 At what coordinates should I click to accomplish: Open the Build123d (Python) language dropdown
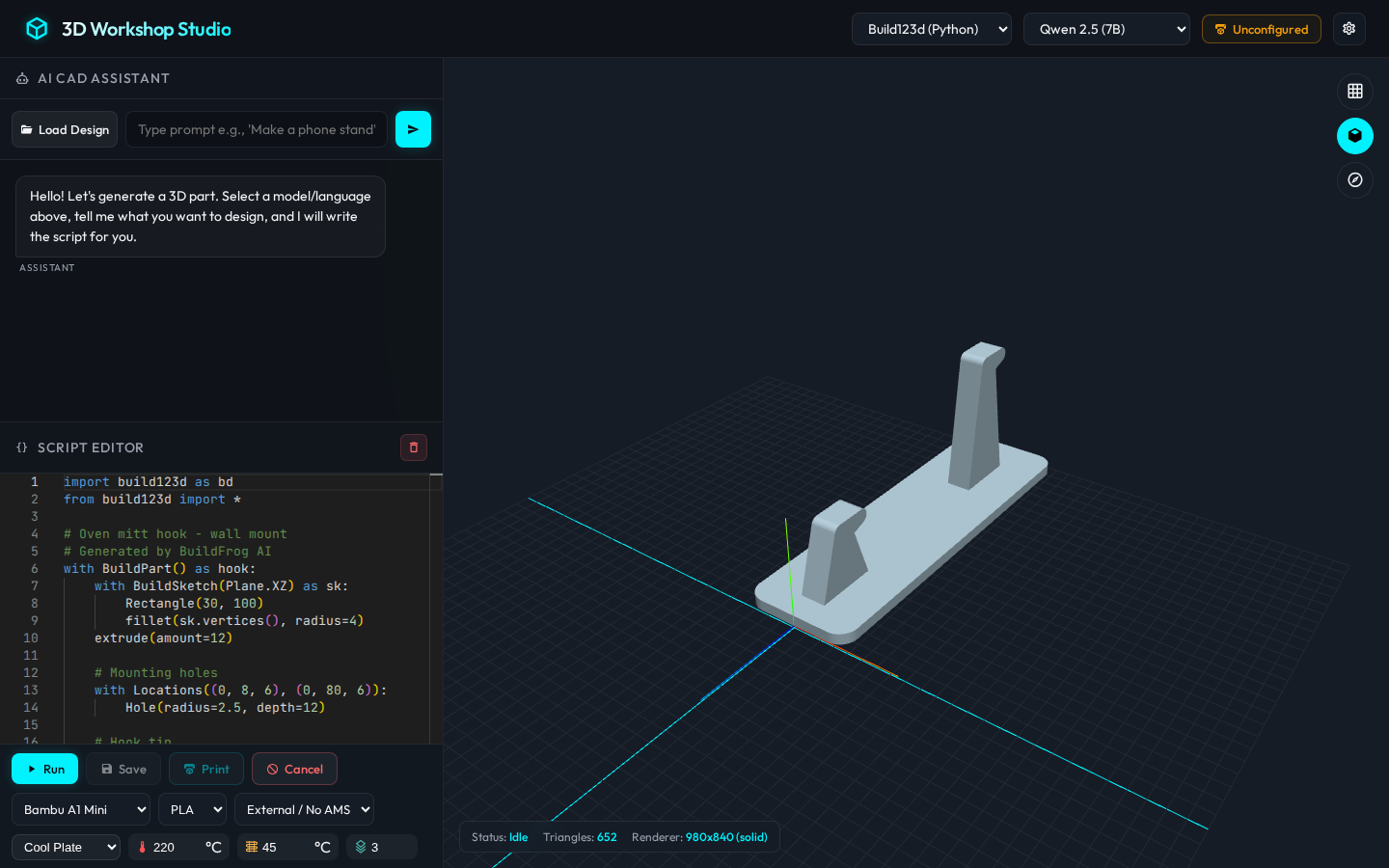pyautogui.click(x=932, y=29)
